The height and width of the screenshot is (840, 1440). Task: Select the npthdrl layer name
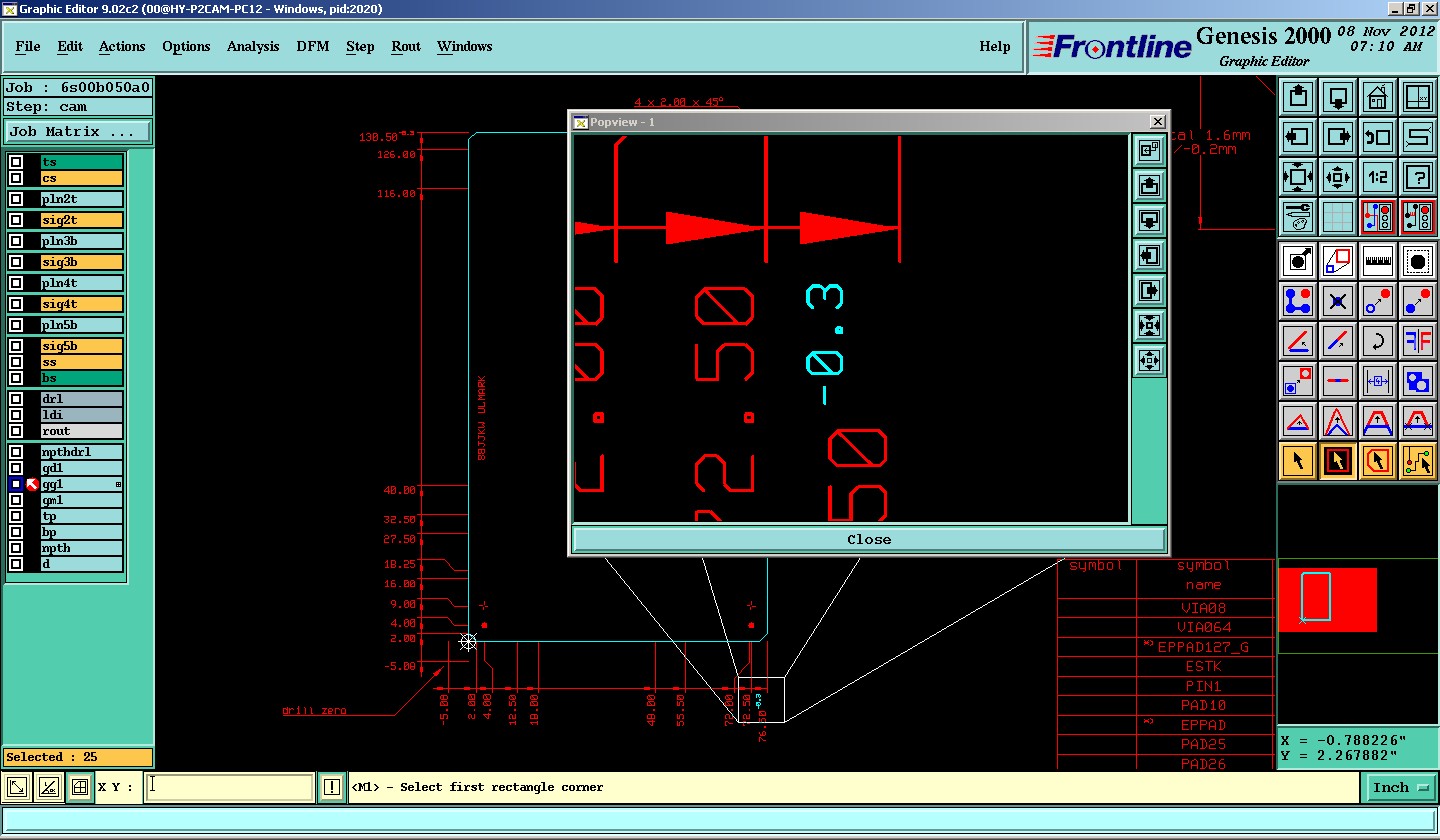[x=81, y=452]
